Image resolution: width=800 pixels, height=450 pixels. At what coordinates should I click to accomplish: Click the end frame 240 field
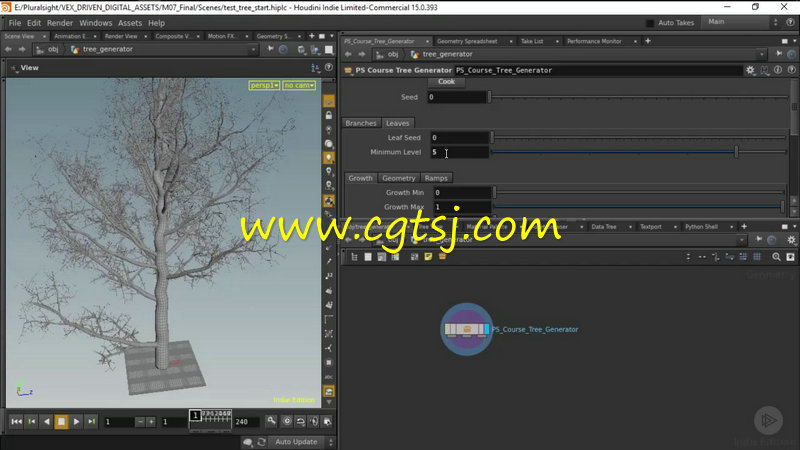coord(246,422)
